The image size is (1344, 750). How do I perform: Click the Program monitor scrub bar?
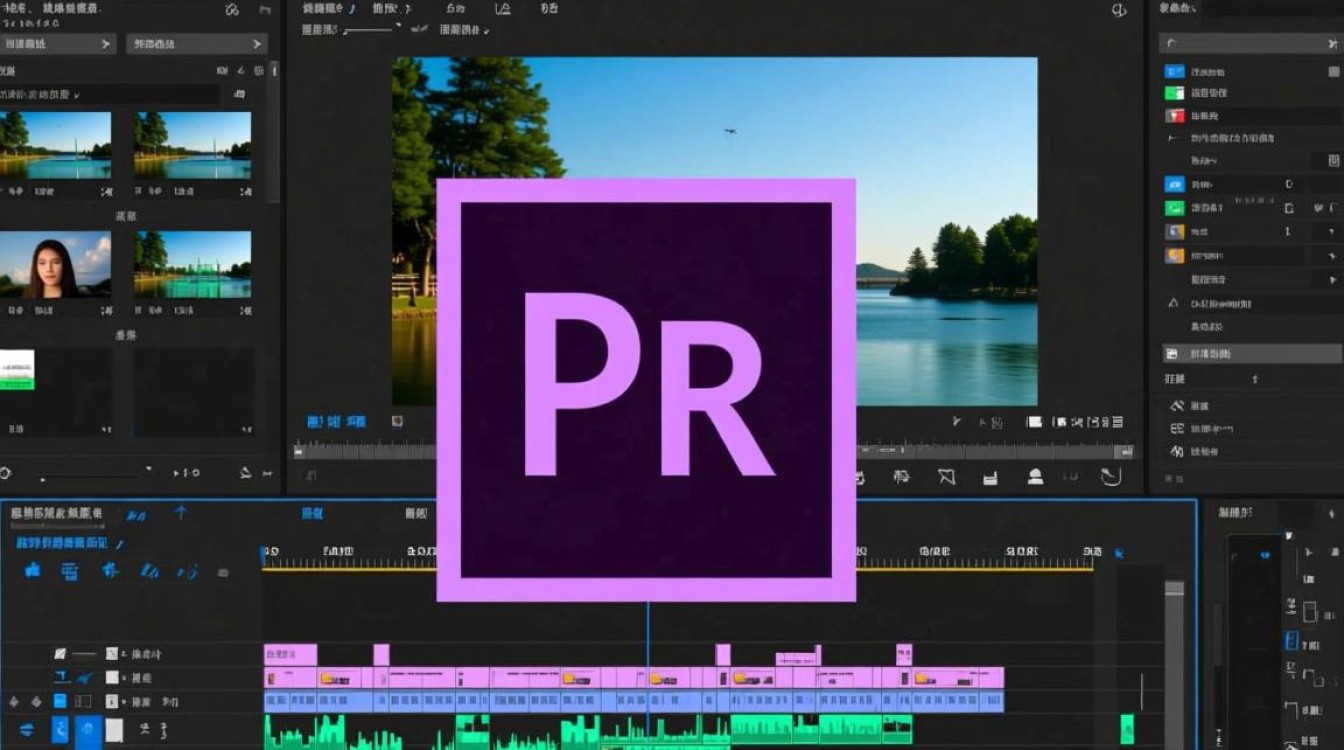click(x=714, y=451)
